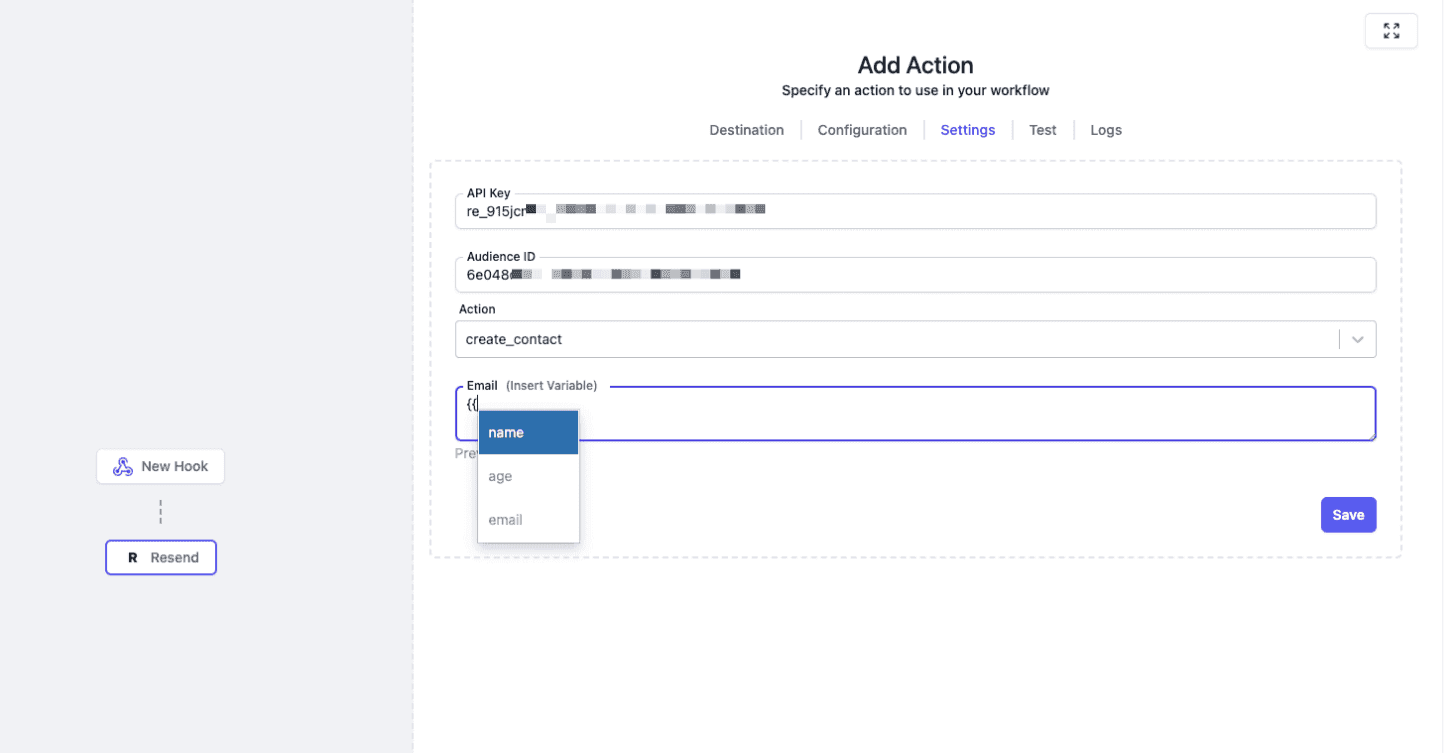
Task: Open the Action create_contact dropdown
Action: pos(915,339)
